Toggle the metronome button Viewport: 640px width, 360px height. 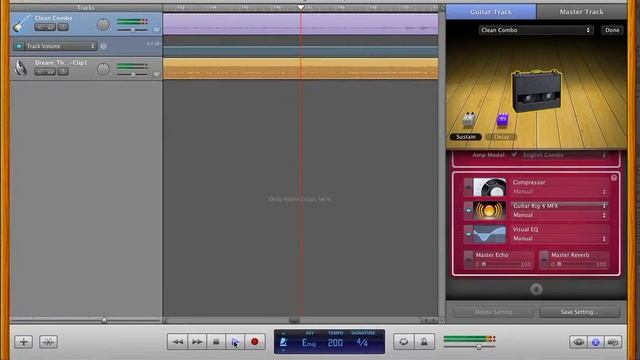424,342
